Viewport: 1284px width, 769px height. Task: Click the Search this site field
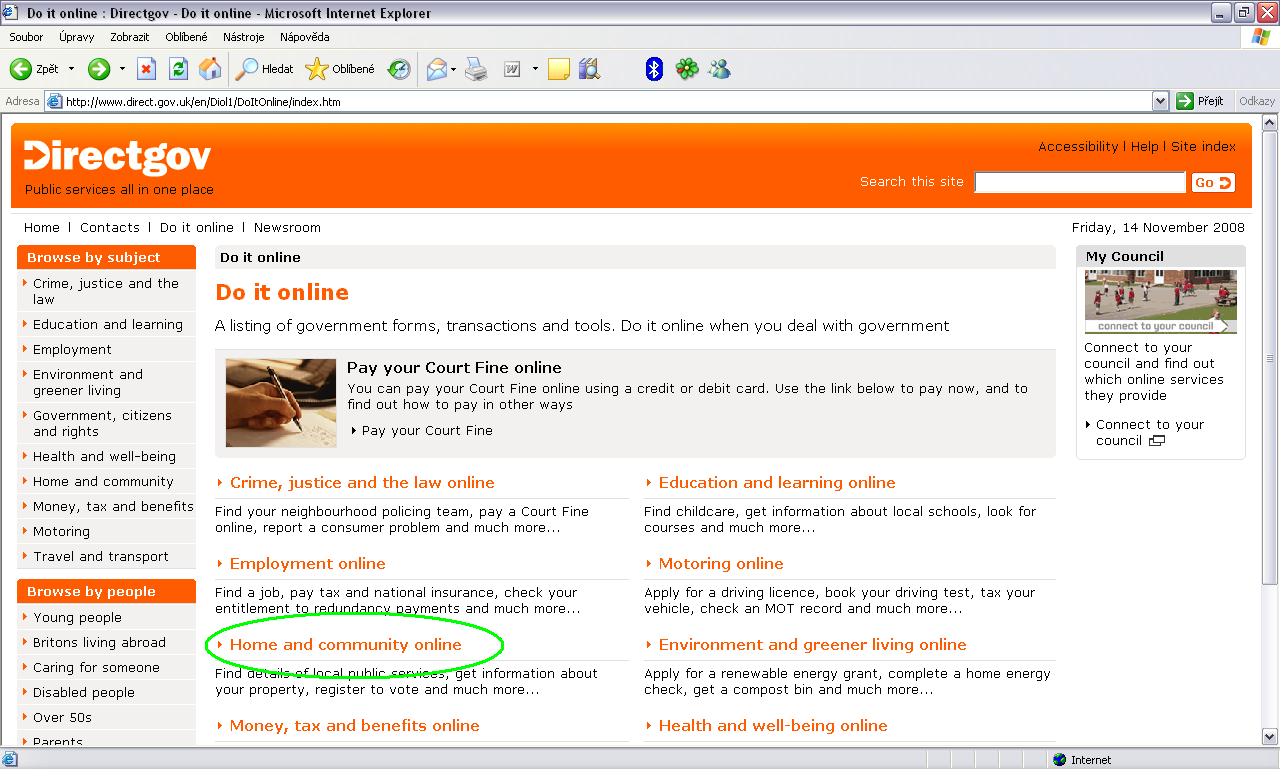coord(1080,182)
